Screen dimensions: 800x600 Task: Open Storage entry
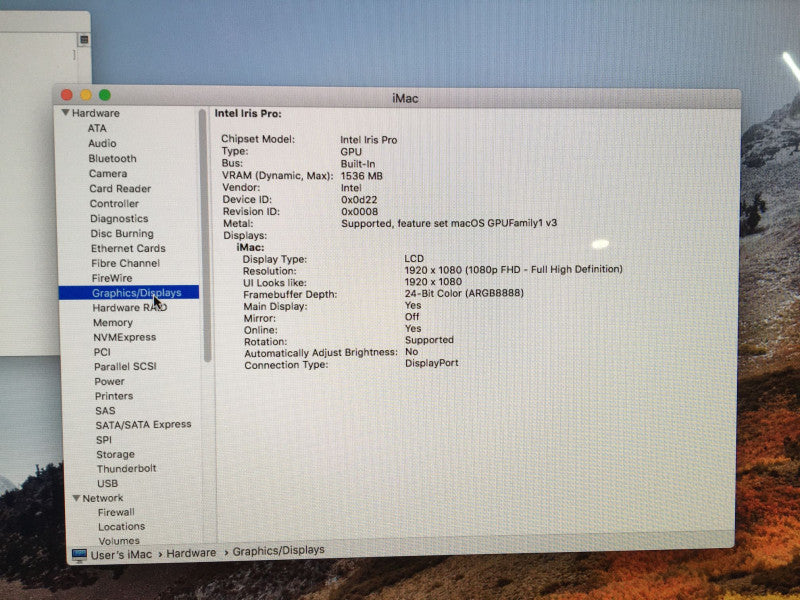pos(115,454)
